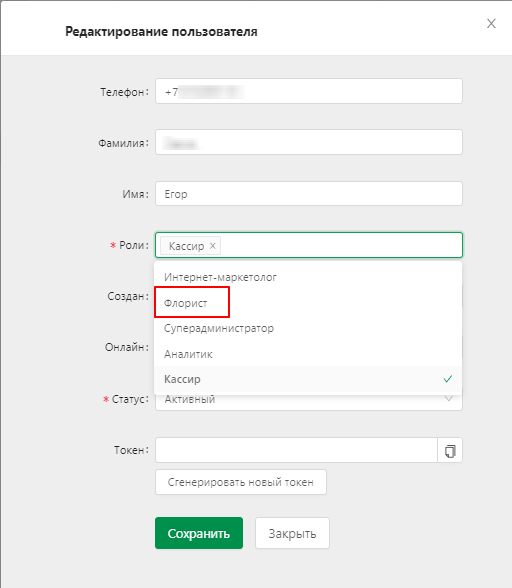Pick the Аналитик role option

pyautogui.click(x=308, y=354)
